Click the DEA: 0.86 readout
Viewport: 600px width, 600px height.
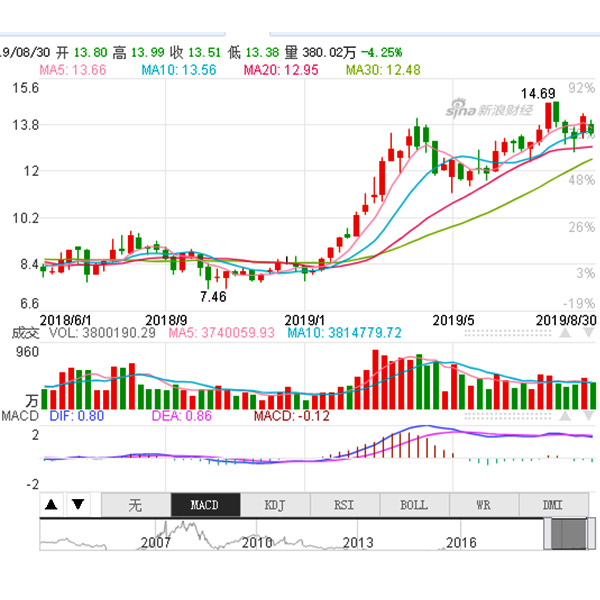(x=181, y=416)
